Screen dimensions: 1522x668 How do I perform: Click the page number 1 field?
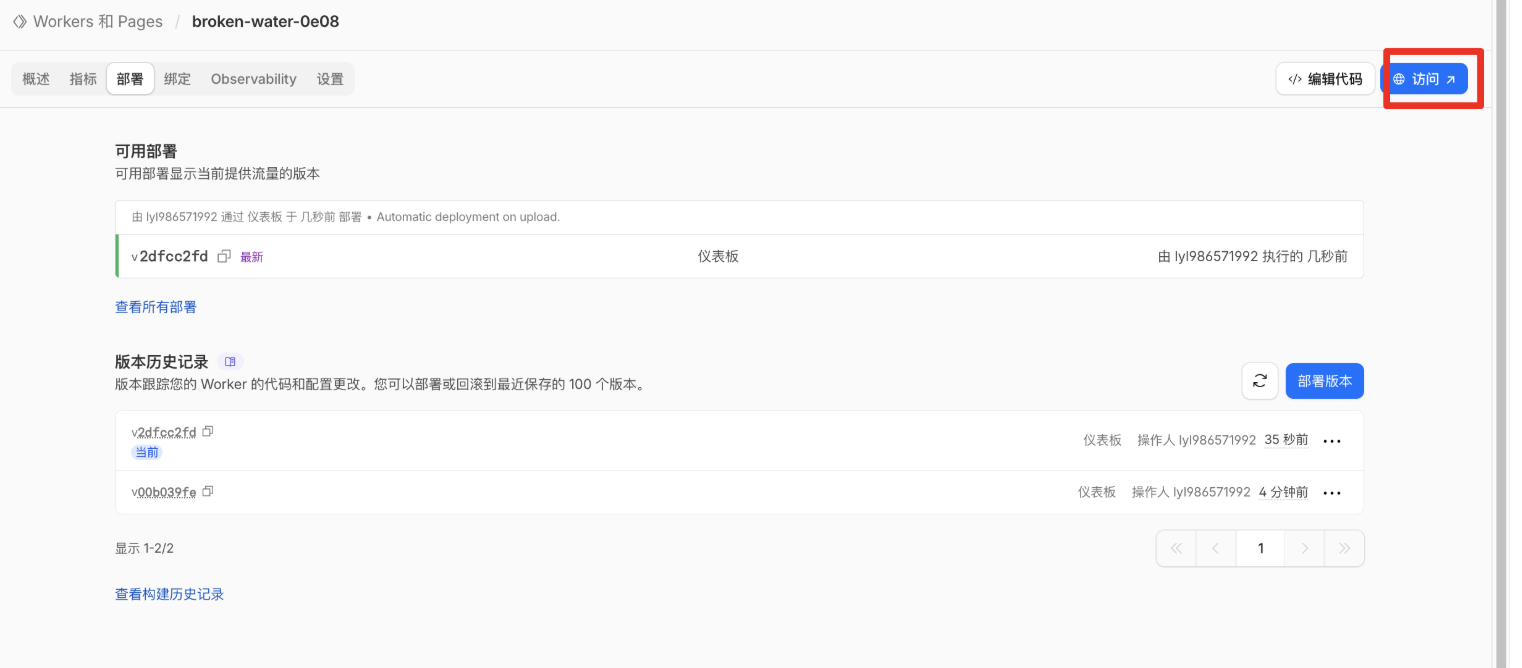click(x=1260, y=548)
